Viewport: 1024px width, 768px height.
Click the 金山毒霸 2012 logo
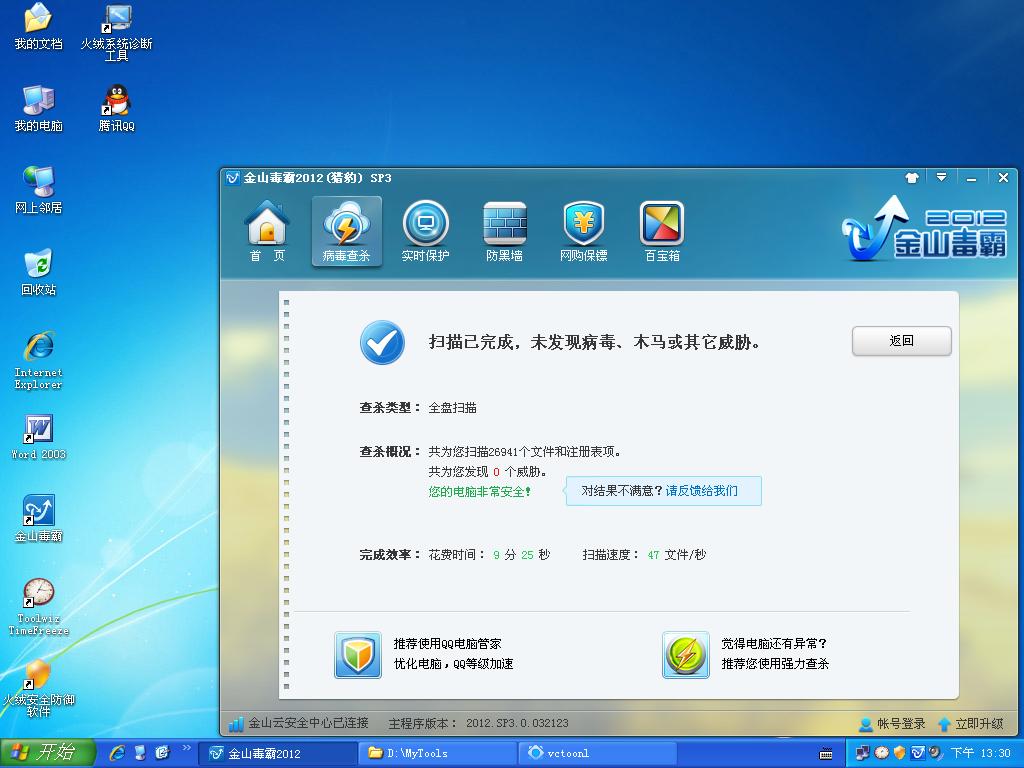coord(924,229)
